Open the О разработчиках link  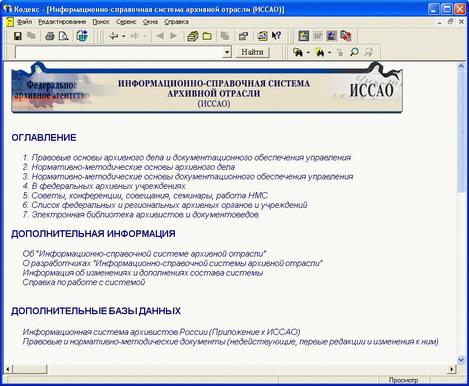click(x=172, y=263)
